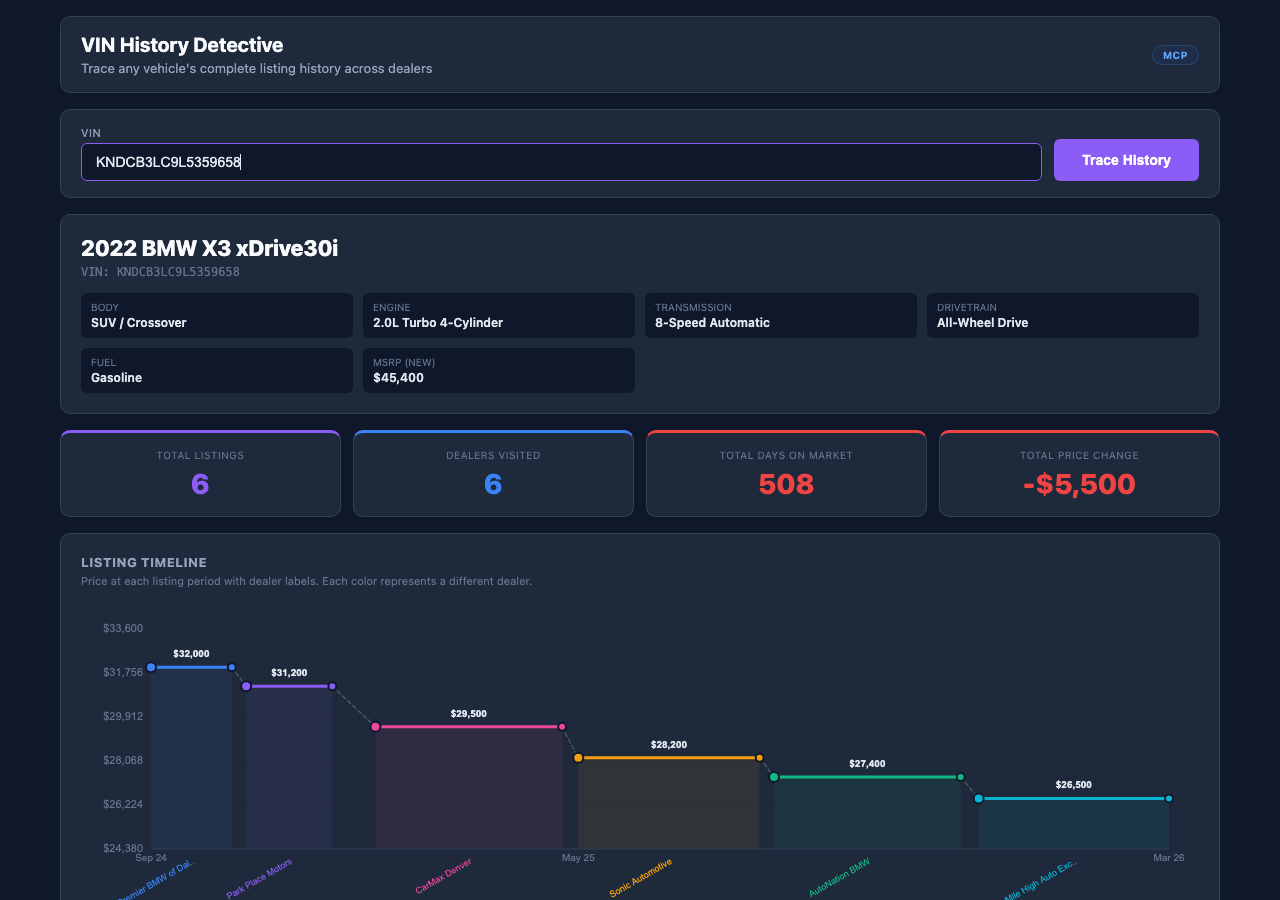This screenshot has width=1280, height=900.
Task: Select the start marker of the $32,000 listing
Action: [151, 667]
